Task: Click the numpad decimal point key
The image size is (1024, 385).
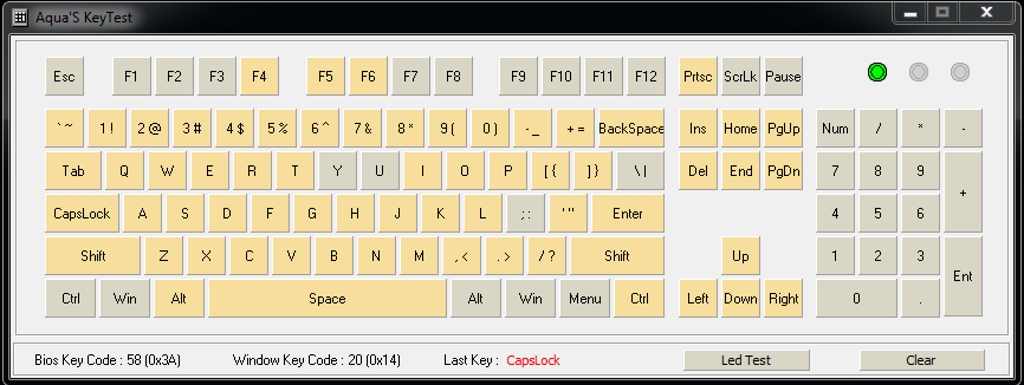Action: pyautogui.click(x=920, y=298)
